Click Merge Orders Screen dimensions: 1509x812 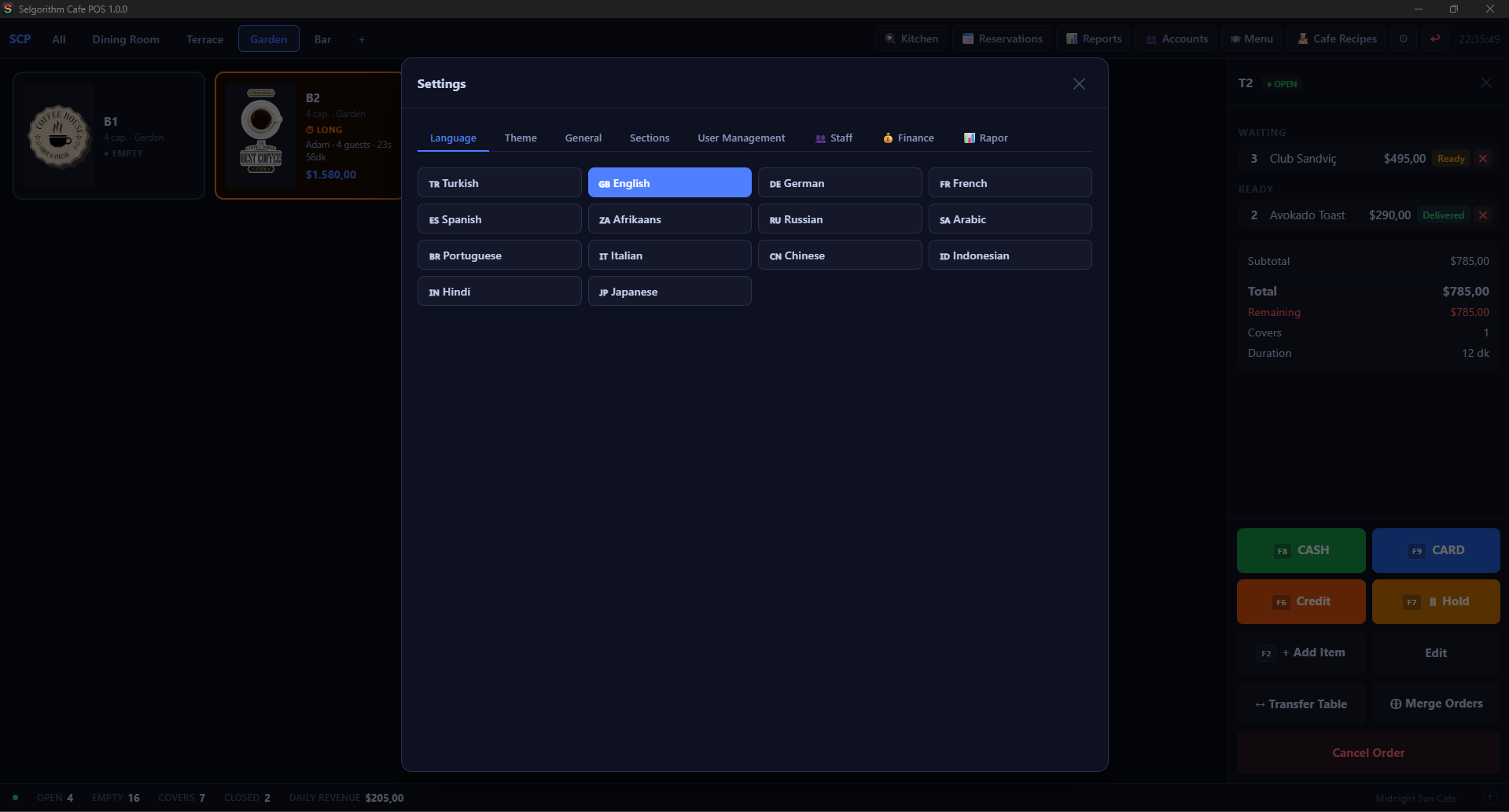pos(1436,704)
